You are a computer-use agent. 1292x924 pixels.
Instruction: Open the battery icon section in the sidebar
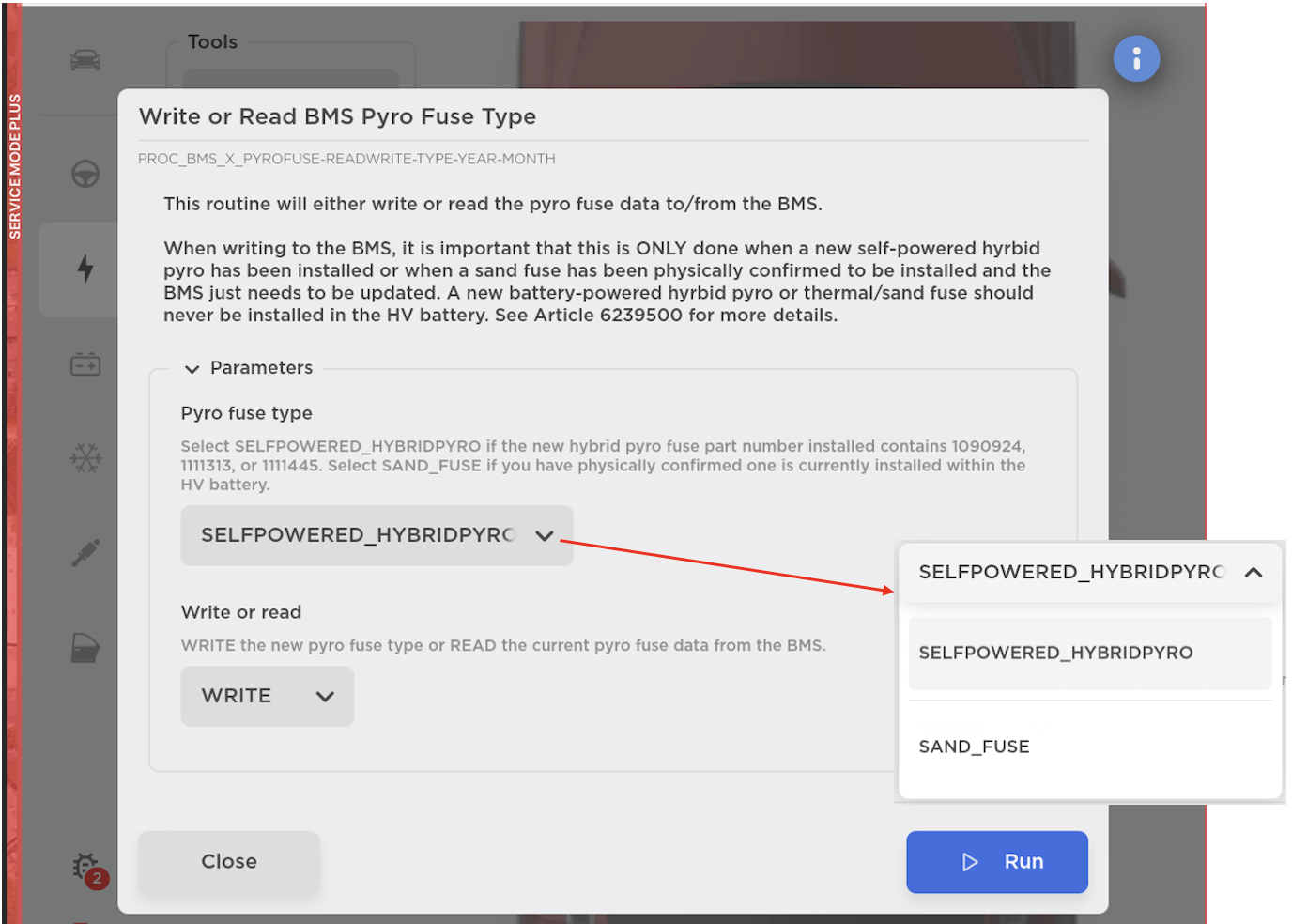[x=85, y=364]
